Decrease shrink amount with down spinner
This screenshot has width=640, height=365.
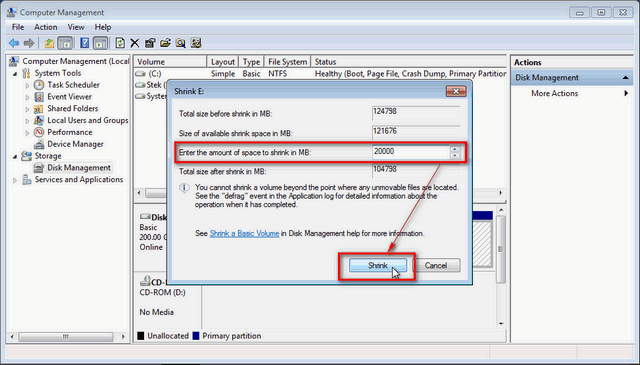455,156
